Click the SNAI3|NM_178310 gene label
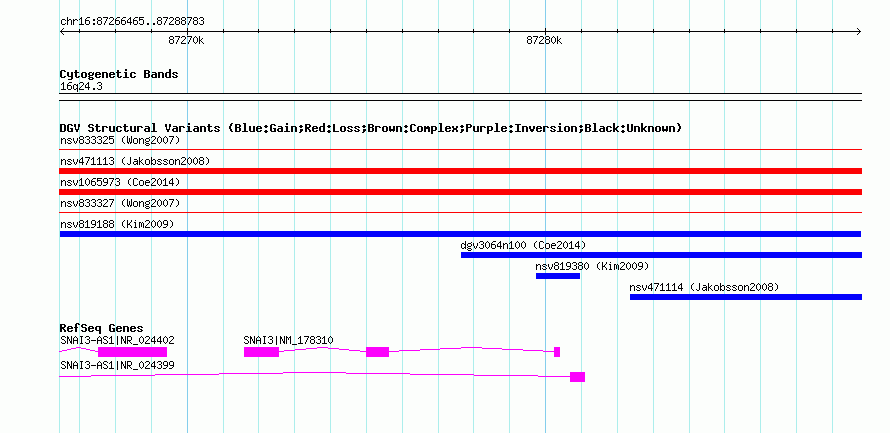Screen dimensions: 890x433 [288, 340]
